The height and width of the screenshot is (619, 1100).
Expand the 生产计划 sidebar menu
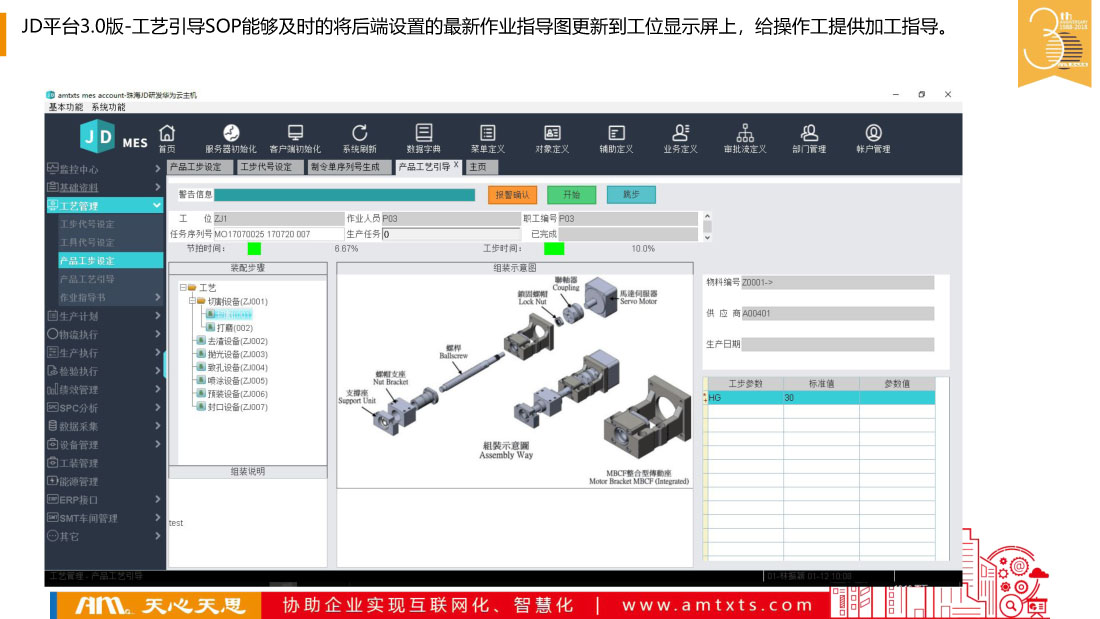157,316
